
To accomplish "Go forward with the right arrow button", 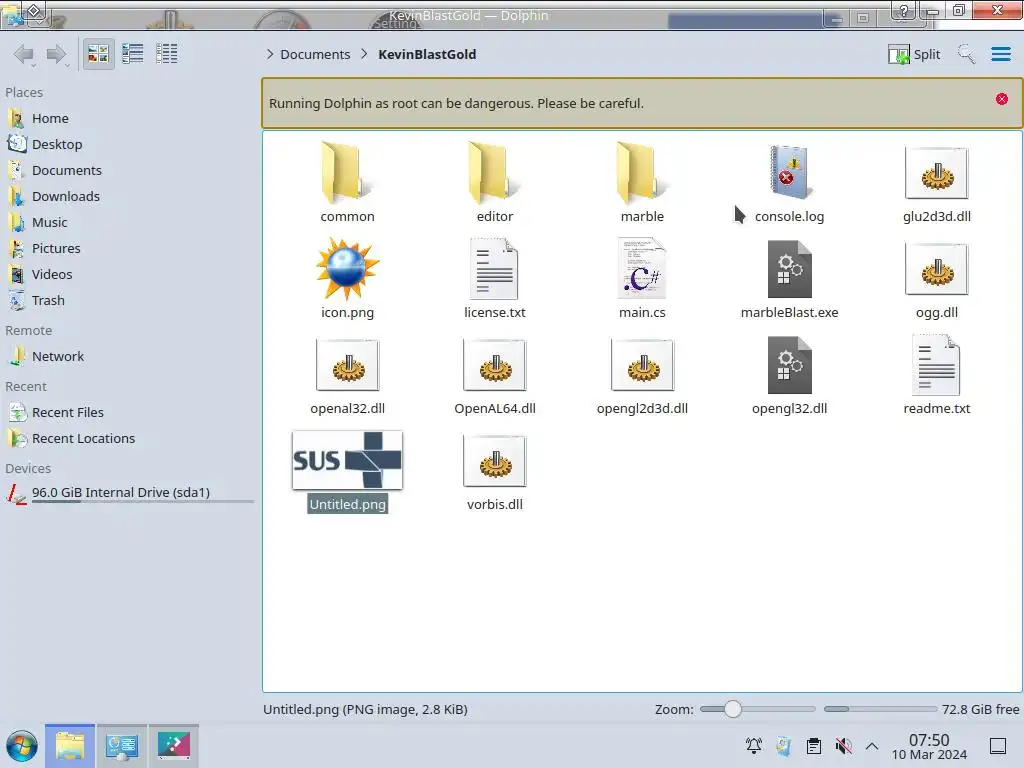I will coord(57,54).
